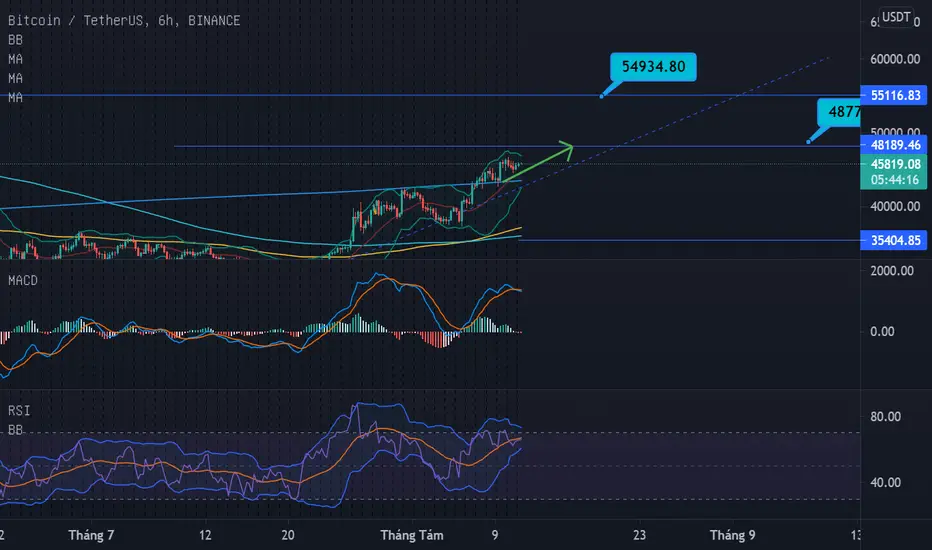Click the 12 date label on the time axis
This screenshot has height=550, width=932.
pyautogui.click(x=205, y=535)
